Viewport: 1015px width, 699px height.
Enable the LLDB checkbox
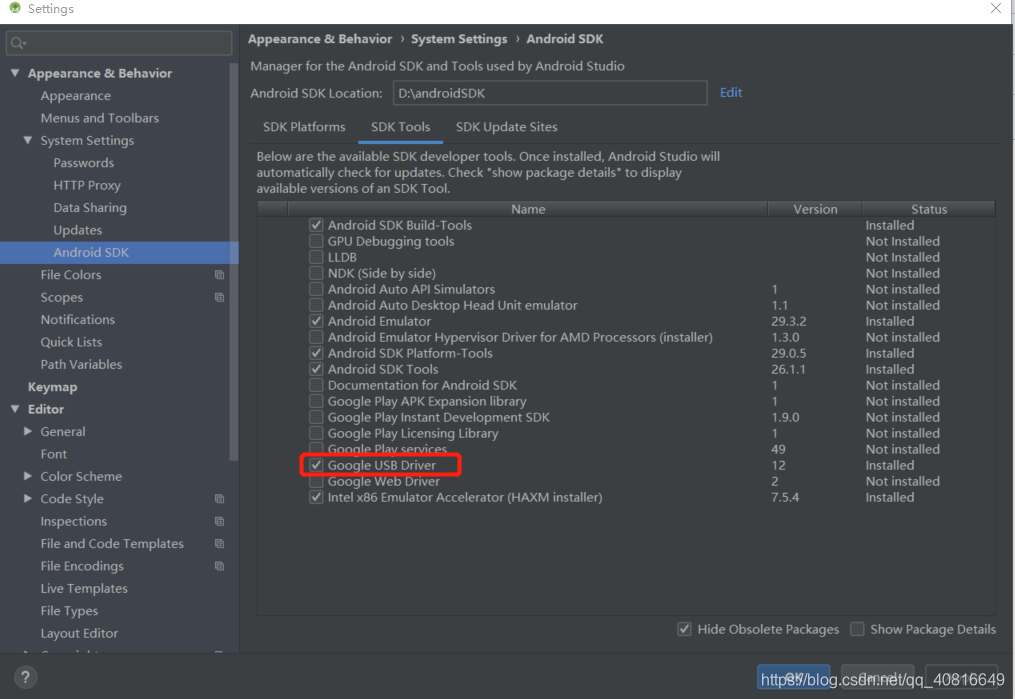(x=316, y=257)
